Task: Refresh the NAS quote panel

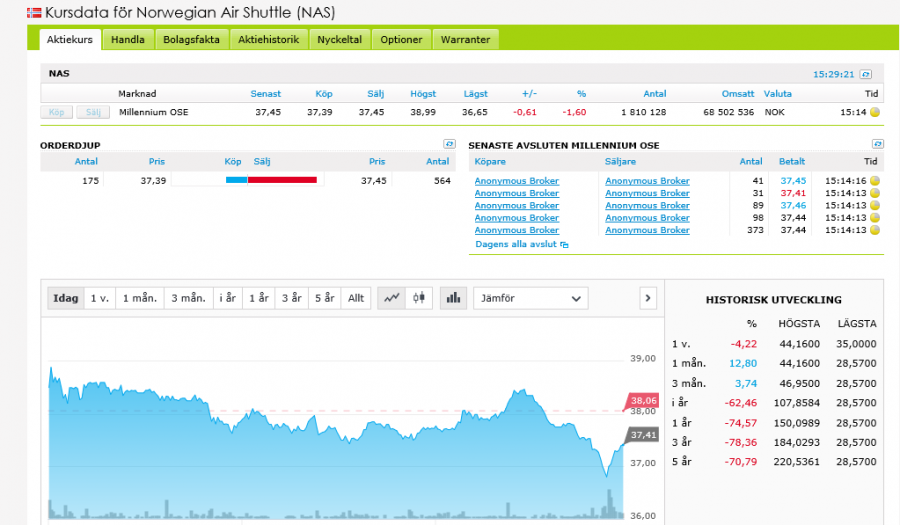Action: [x=866, y=74]
